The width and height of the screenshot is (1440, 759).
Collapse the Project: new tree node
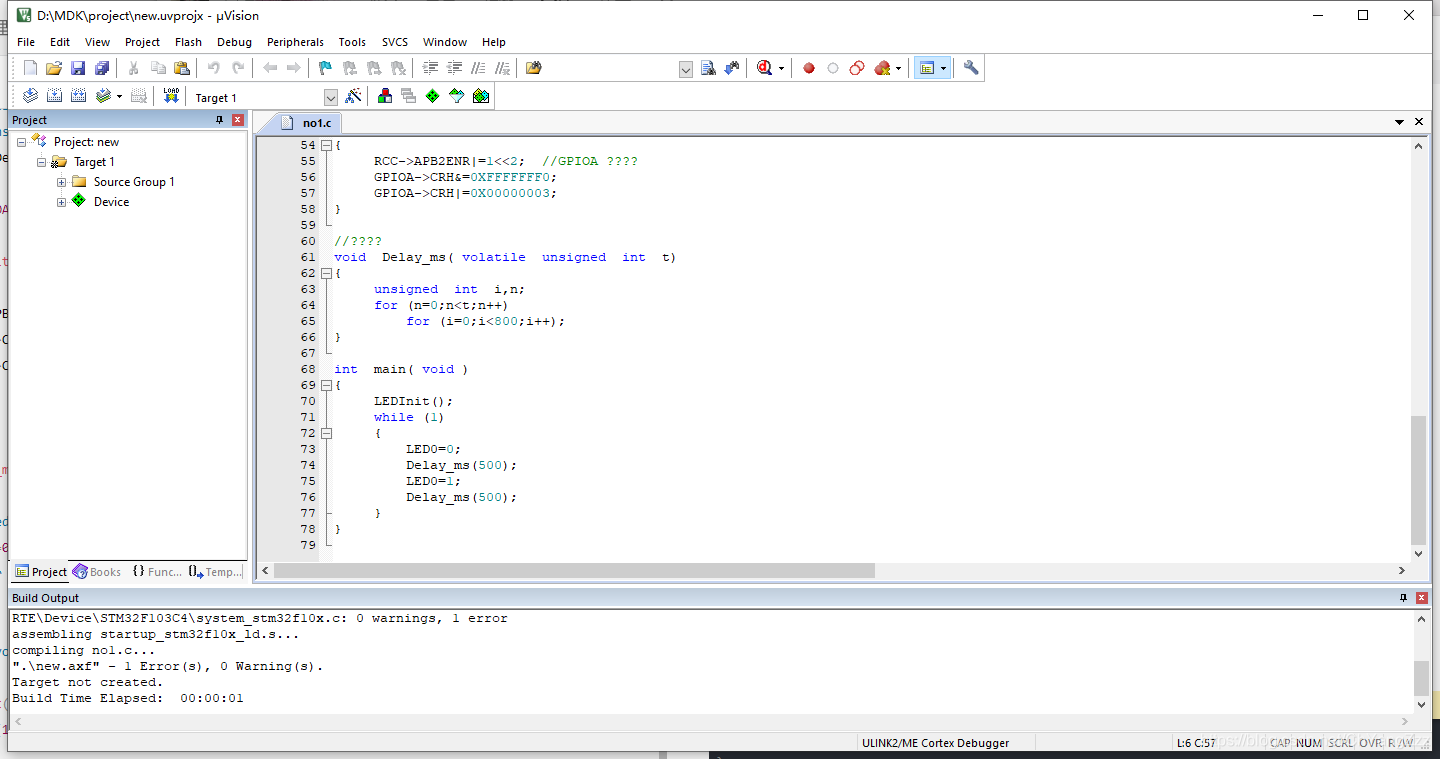pyautogui.click(x=21, y=142)
